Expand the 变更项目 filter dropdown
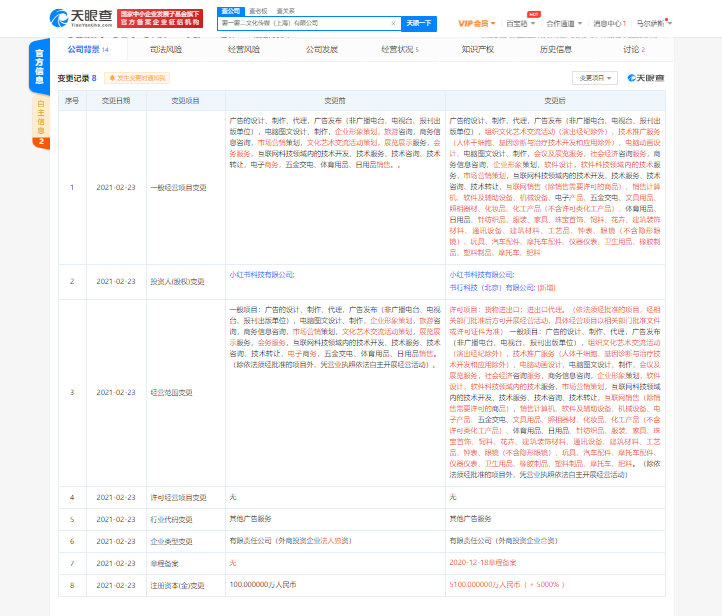The height and width of the screenshot is (616, 722). (x=594, y=77)
